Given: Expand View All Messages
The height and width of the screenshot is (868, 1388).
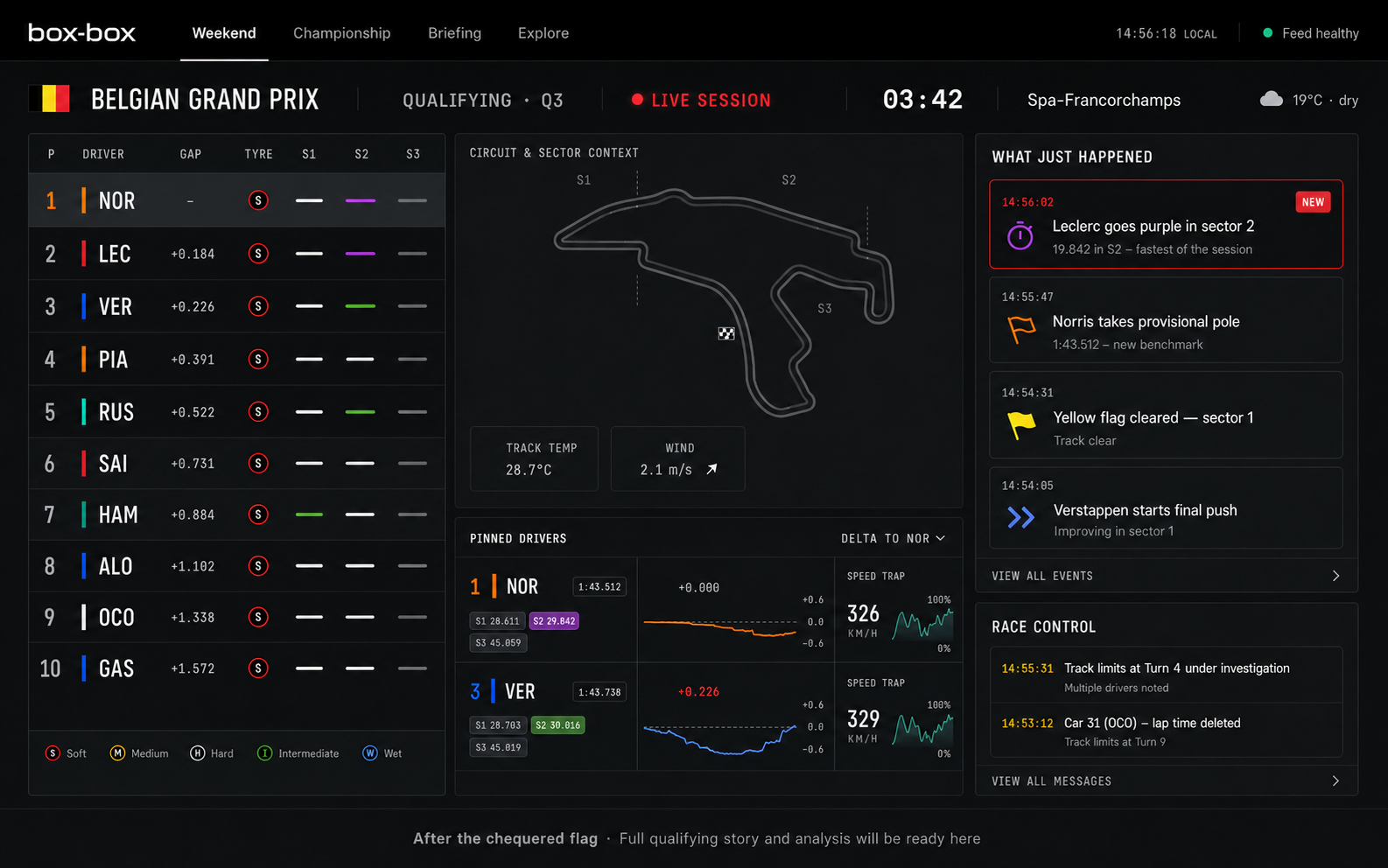Looking at the screenshot, I should [x=1166, y=780].
